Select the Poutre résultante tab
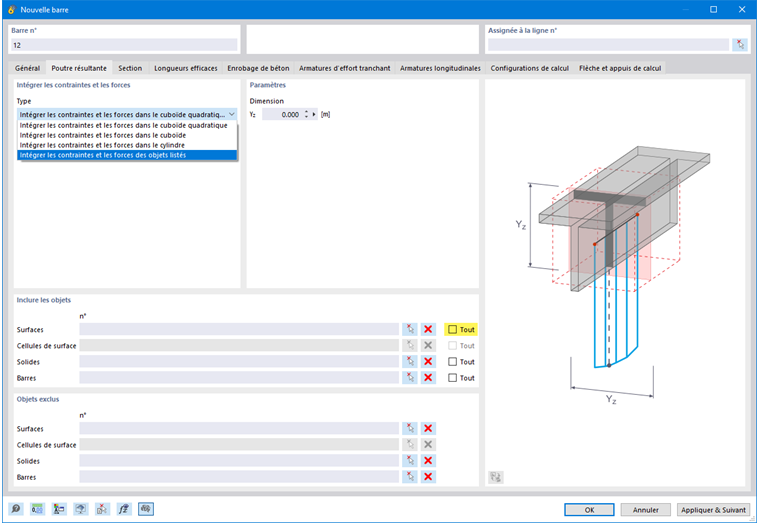Screen dimensions: 760x523 (79, 68)
